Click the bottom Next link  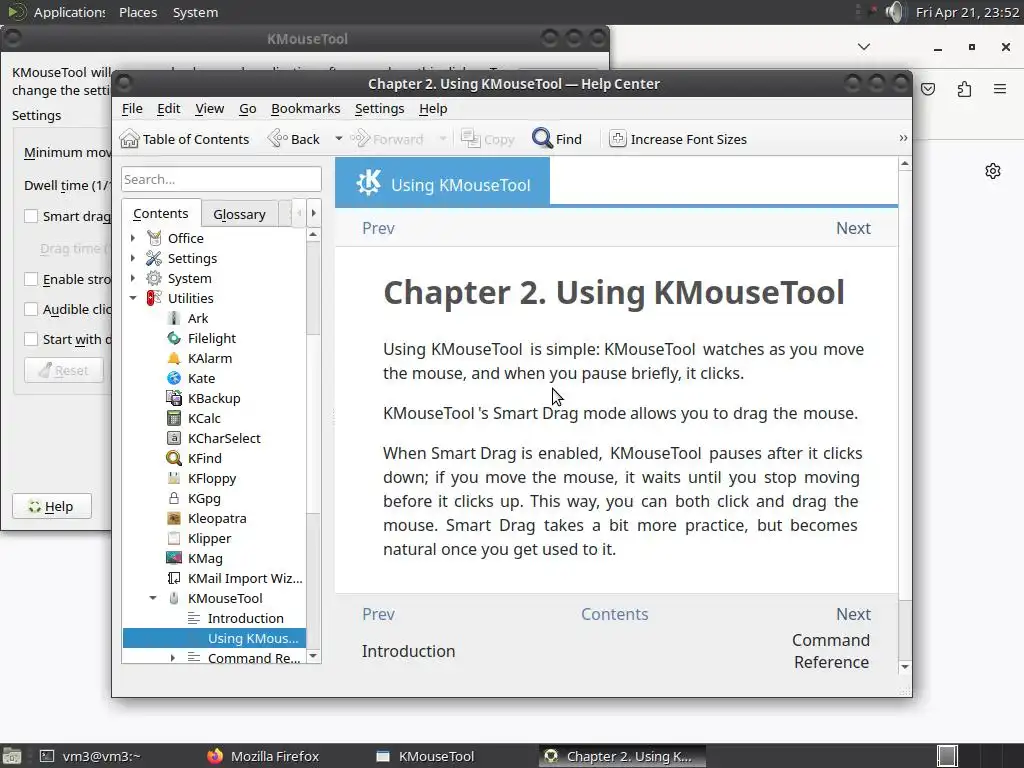(x=853, y=615)
